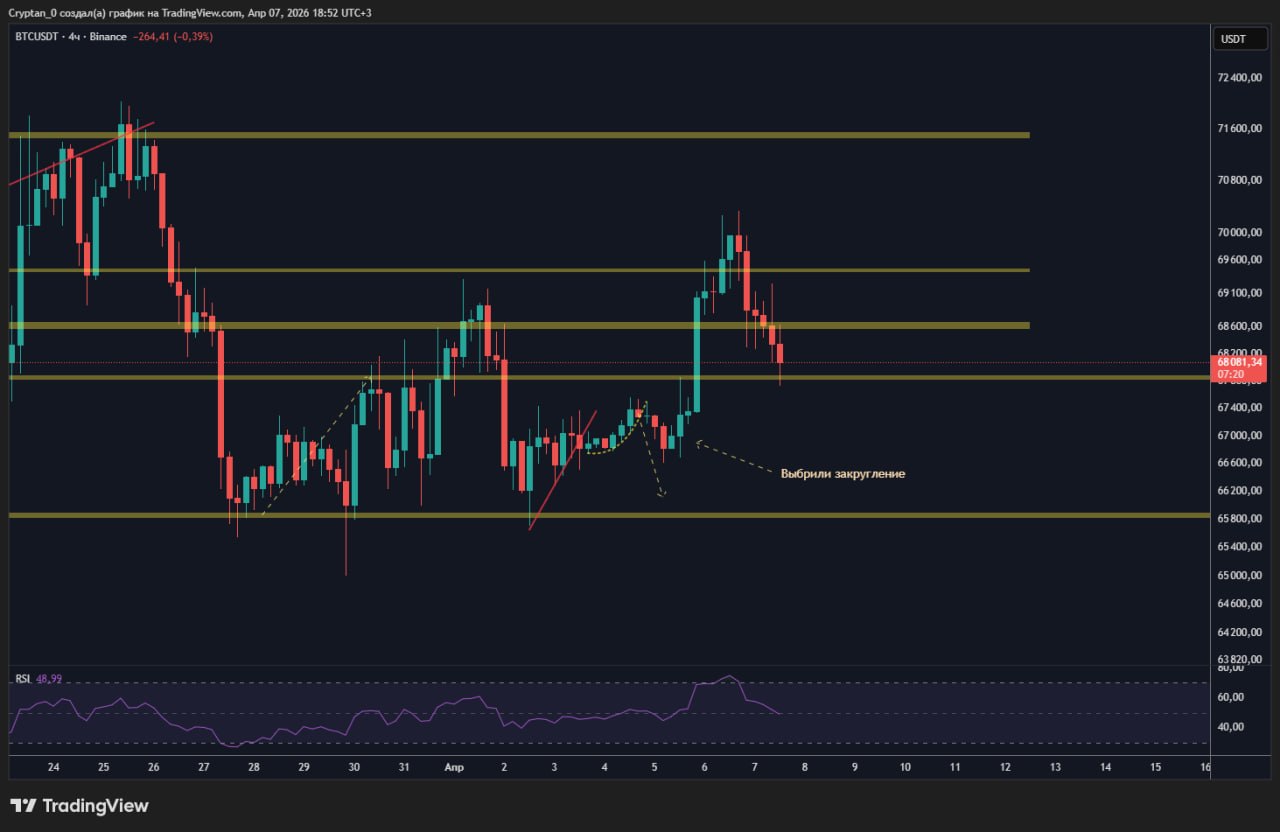The width and height of the screenshot is (1280, 832).
Task: Click date 16 on the time axis
Action: (1205, 767)
